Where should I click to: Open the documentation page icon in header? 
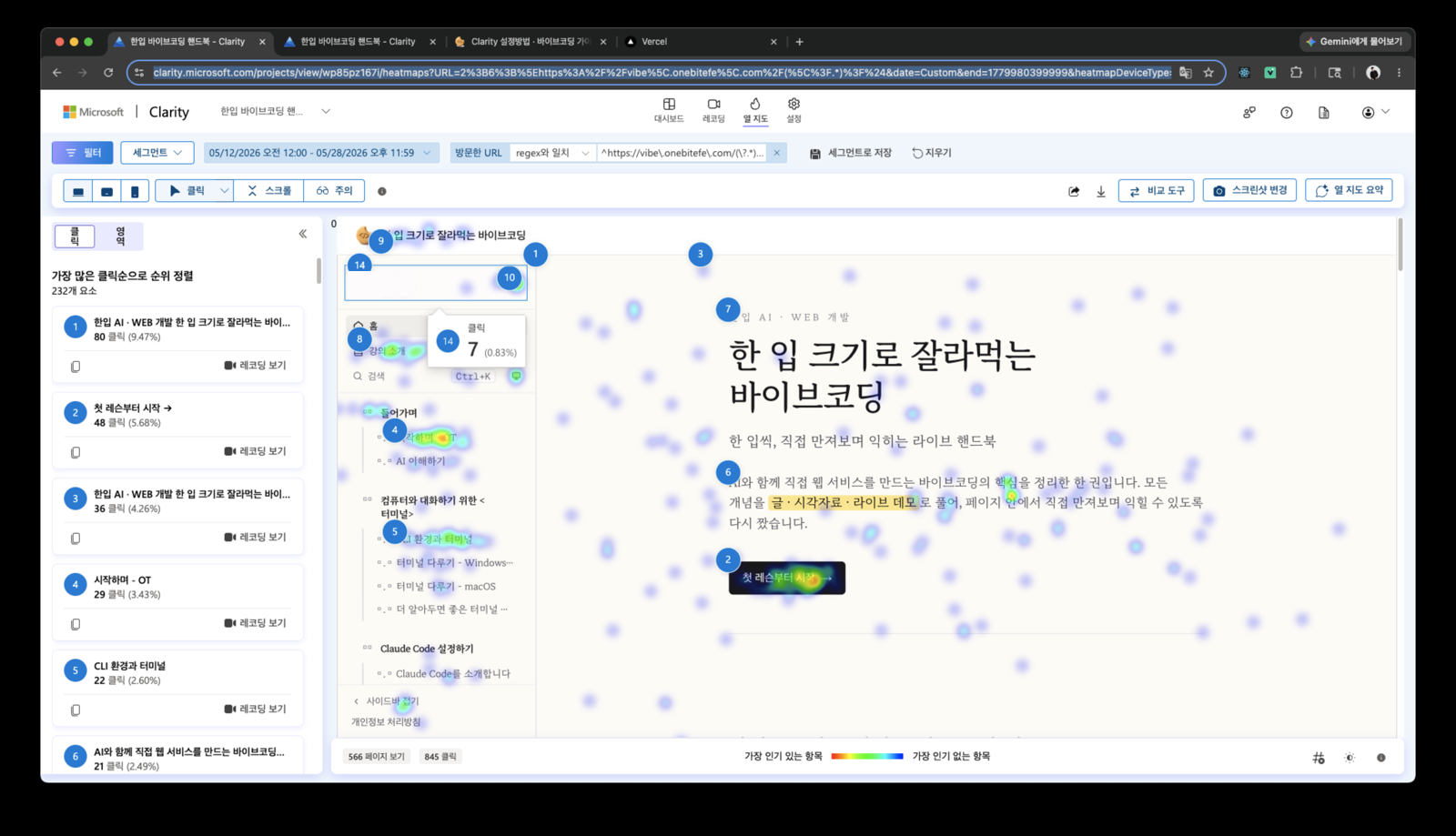(1324, 112)
